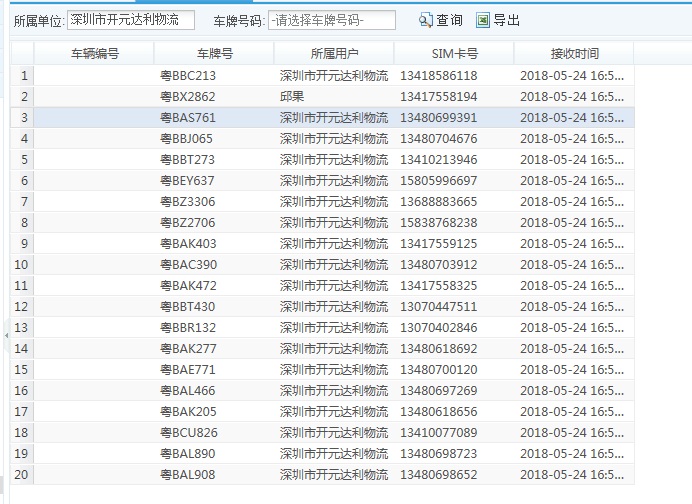Select plate 粤BEY637
This screenshot has height=504, width=692.
tap(188, 181)
